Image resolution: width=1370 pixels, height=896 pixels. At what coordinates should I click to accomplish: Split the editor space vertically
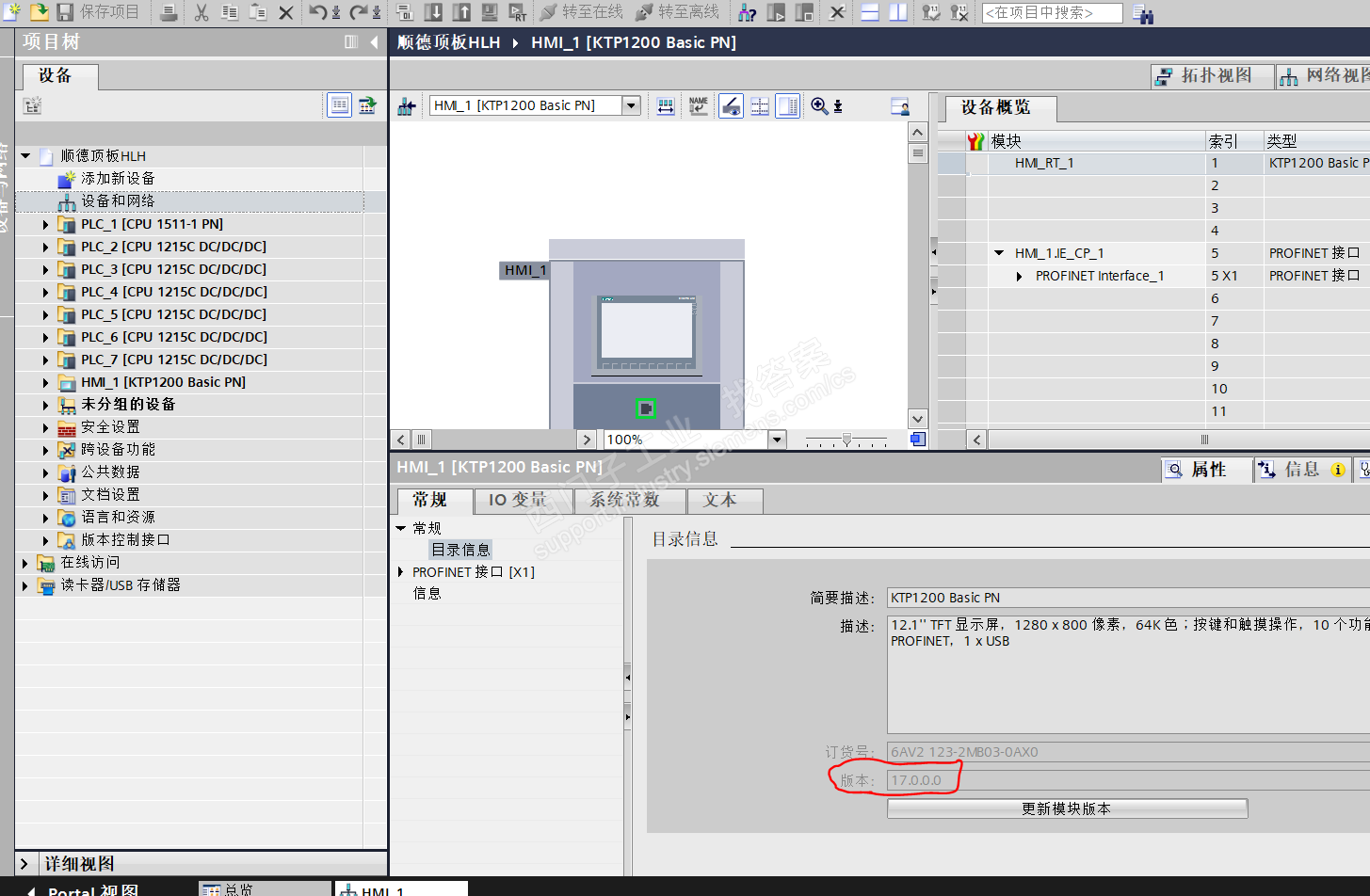click(898, 12)
